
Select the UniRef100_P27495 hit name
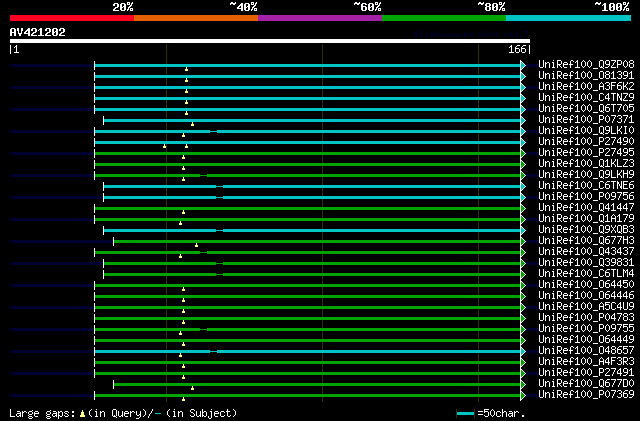586,153
